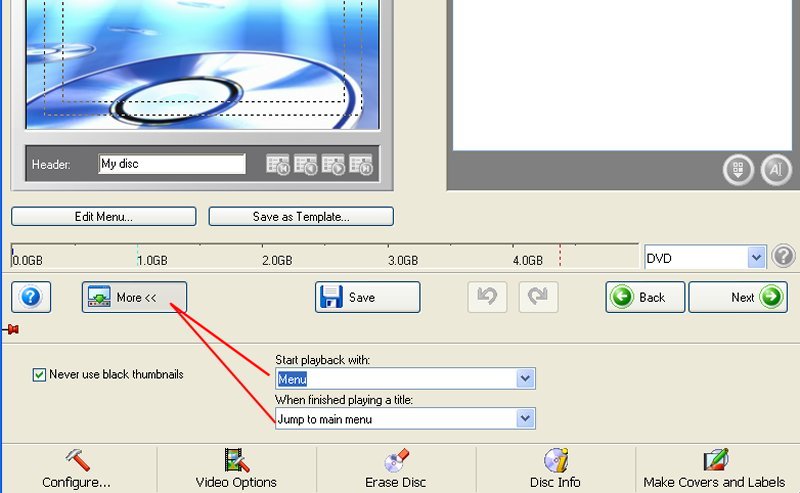Toggle the Never use black thumbnails checkbox
The height and width of the screenshot is (493, 800).
pyautogui.click(x=40, y=375)
